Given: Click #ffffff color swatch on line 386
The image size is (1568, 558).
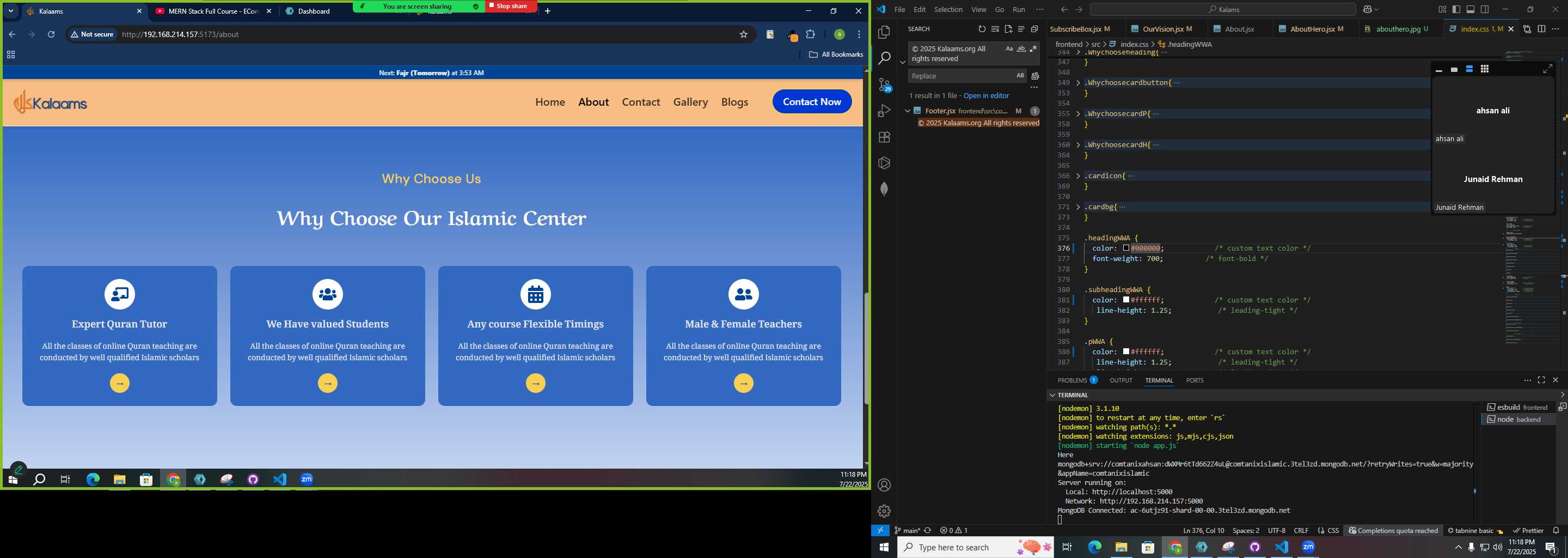Looking at the screenshot, I should 1126,352.
